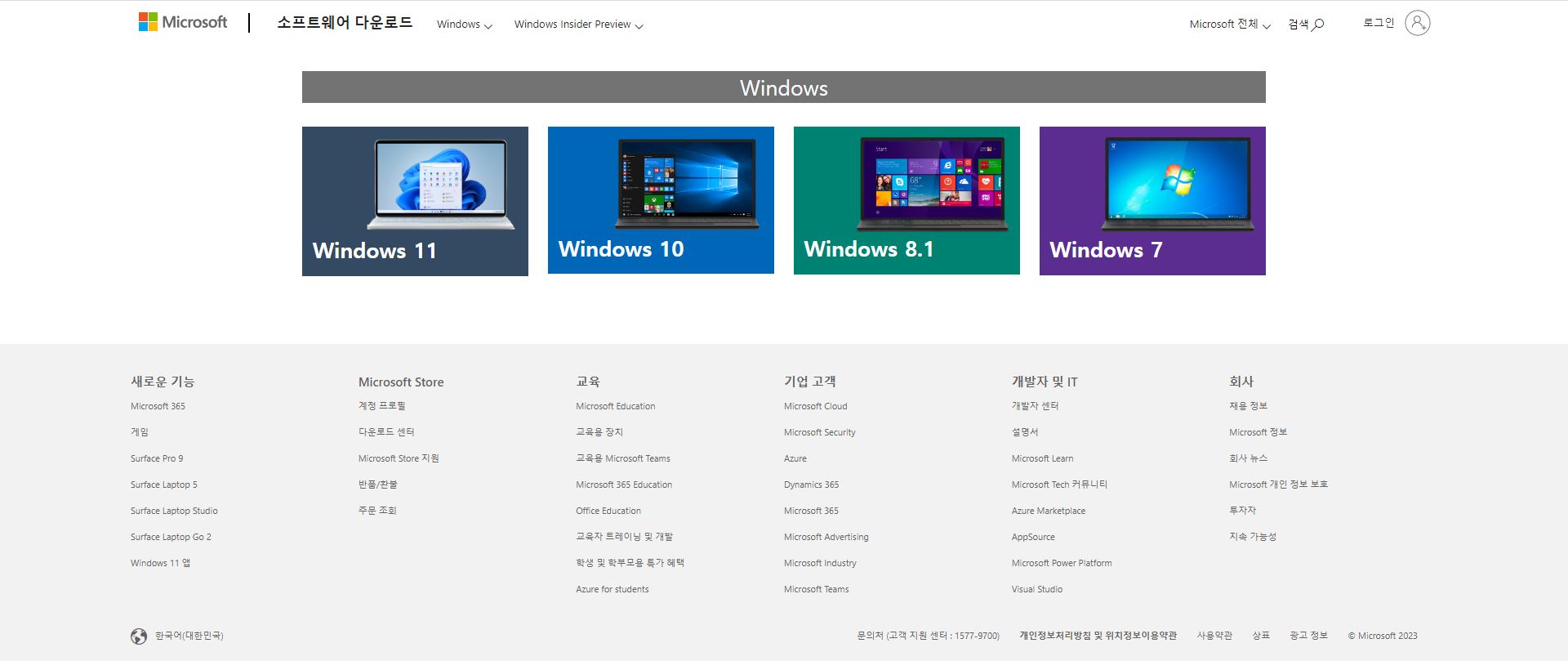Open the Surface Pro 9 link
Screen dimensions: 1568x661
tap(157, 458)
